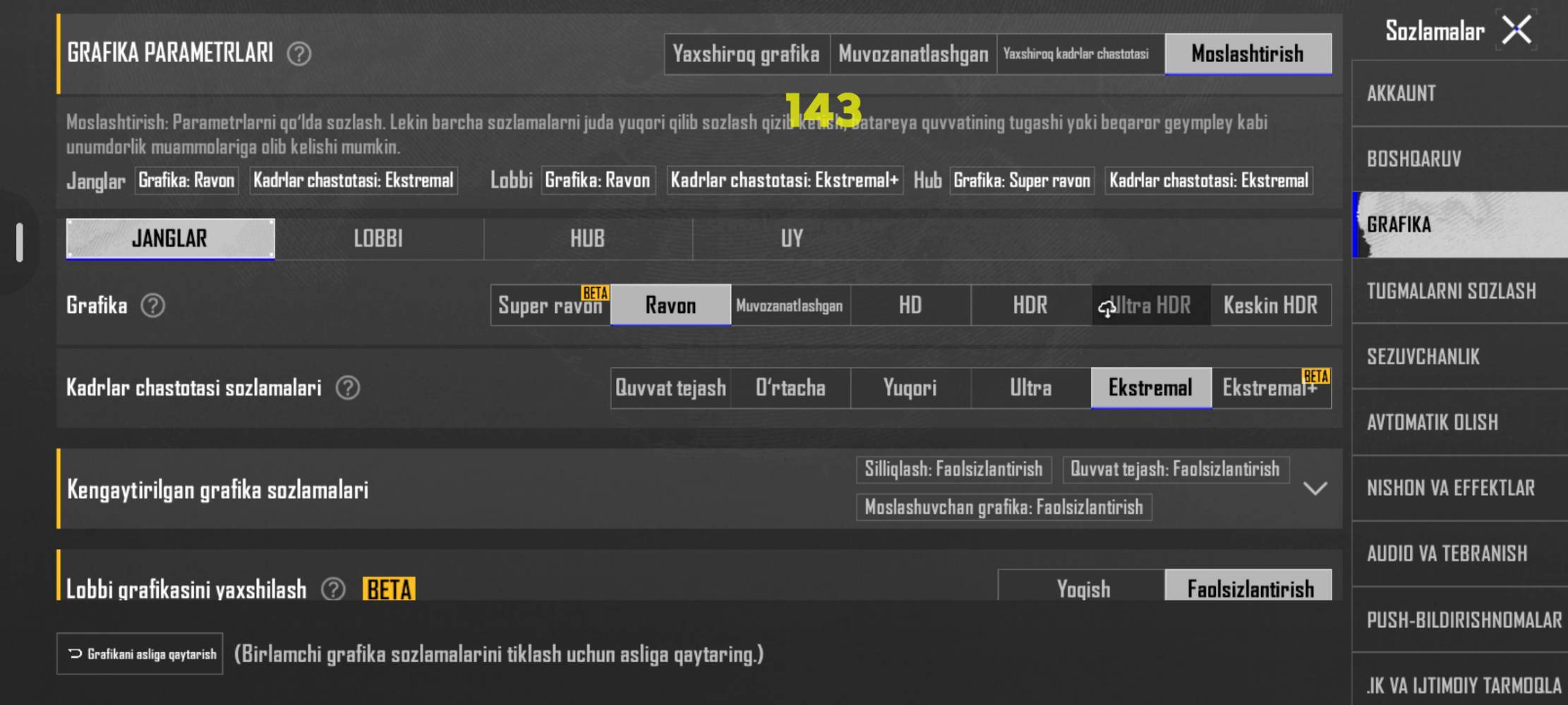This screenshot has width=1568, height=705.
Task: Turn on Lobbi grafikasini yaxshilash with Yoqish
Action: (x=1081, y=586)
